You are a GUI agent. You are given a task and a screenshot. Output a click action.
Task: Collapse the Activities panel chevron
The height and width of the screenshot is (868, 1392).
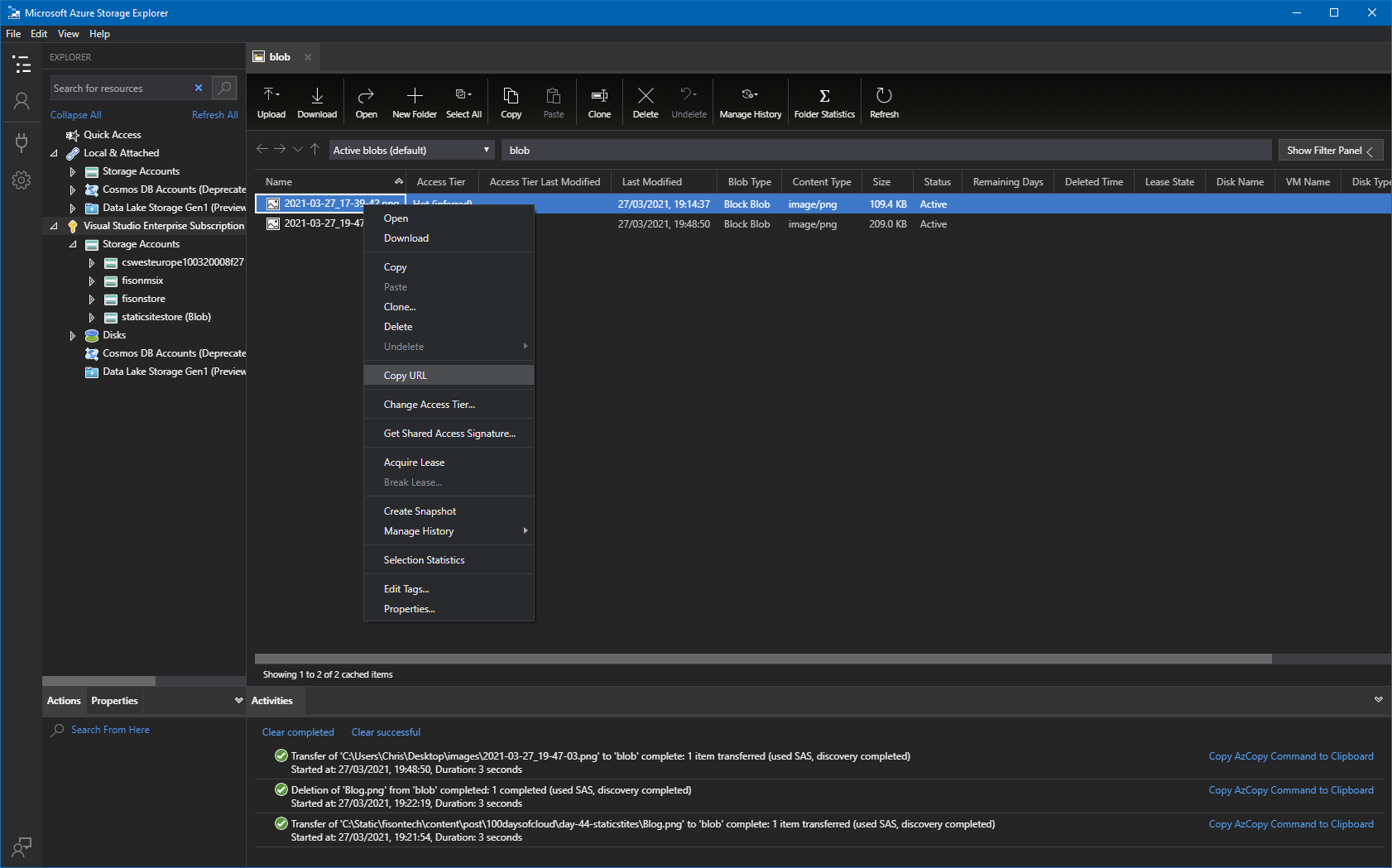(x=1378, y=700)
